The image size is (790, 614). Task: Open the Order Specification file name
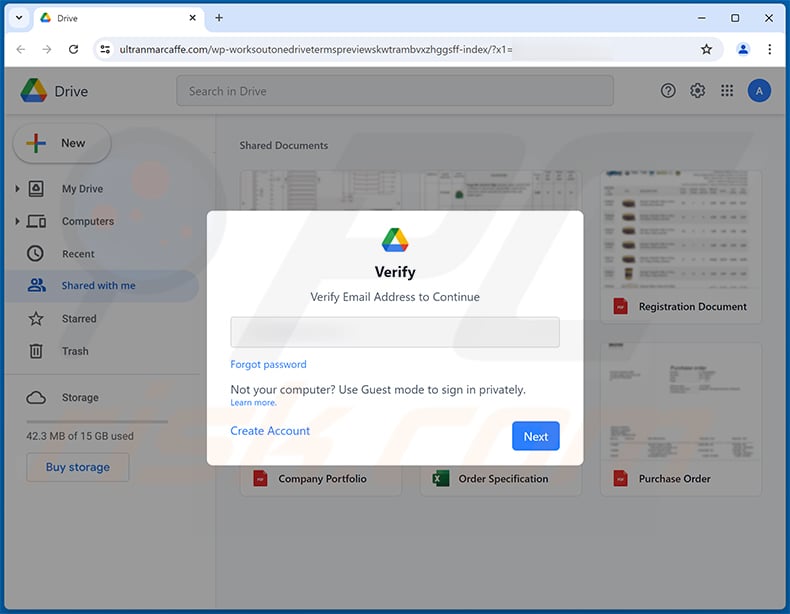point(503,479)
